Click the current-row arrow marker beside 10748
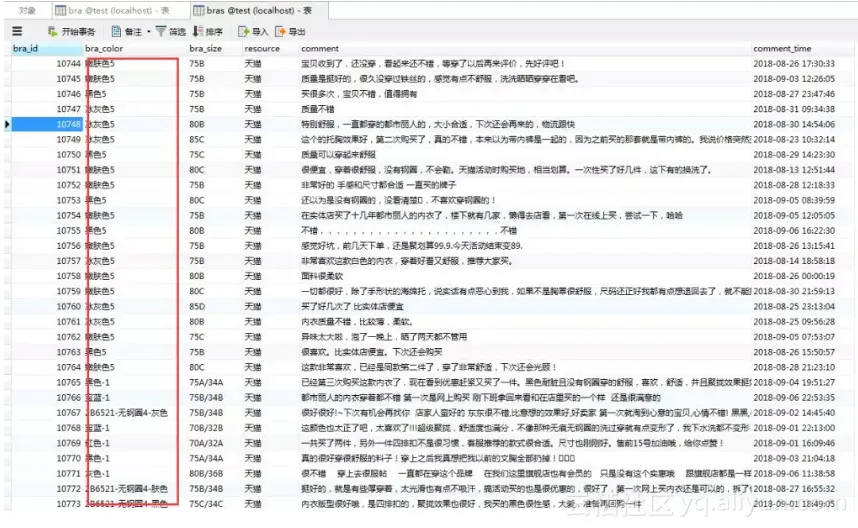Viewport: 858px width, 528px height. (7, 124)
